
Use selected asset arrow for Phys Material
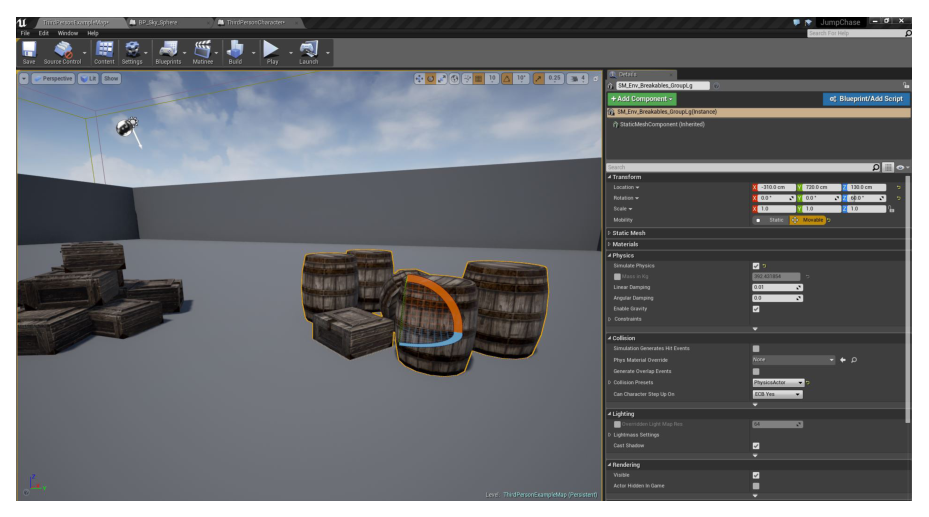pos(842,359)
